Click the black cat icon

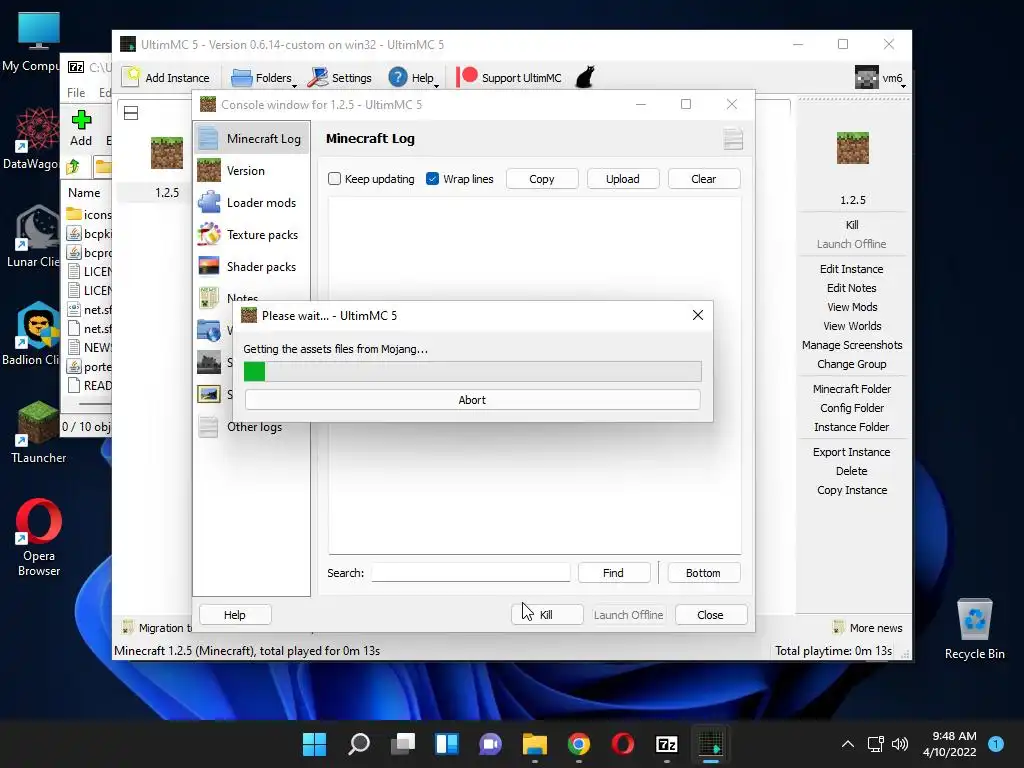(x=585, y=77)
